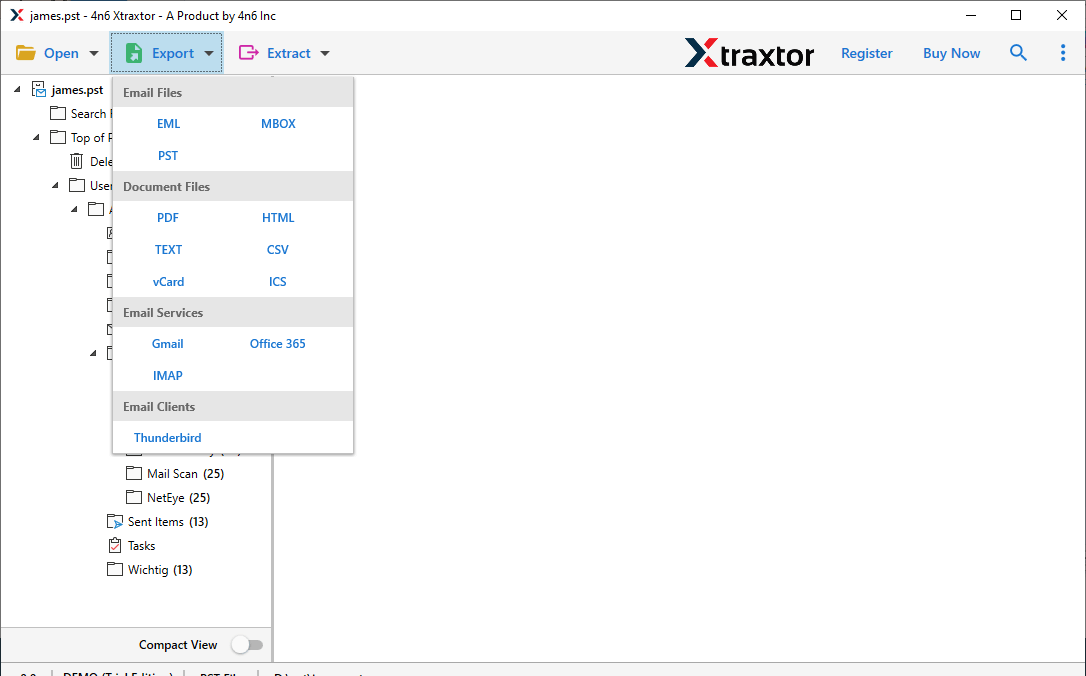Click the Sent Items folder icon

coord(115,522)
